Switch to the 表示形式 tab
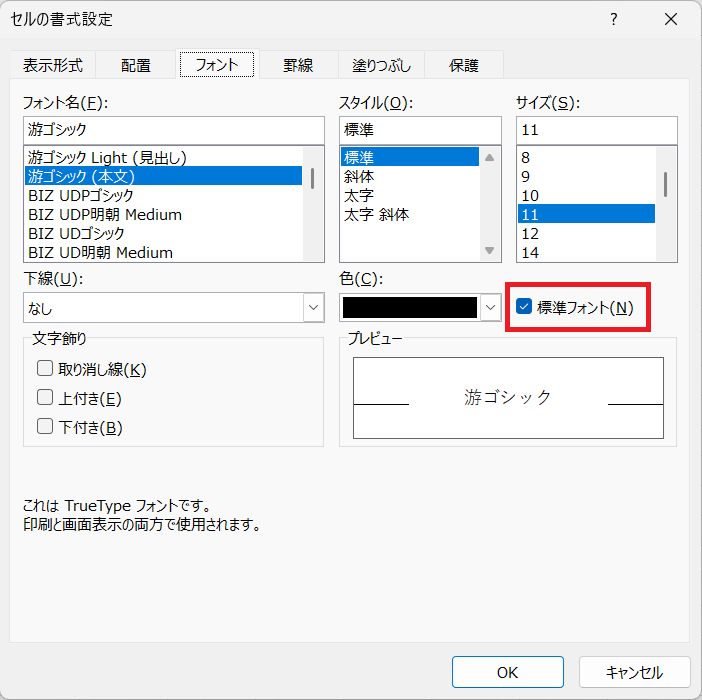 pyautogui.click(x=53, y=65)
